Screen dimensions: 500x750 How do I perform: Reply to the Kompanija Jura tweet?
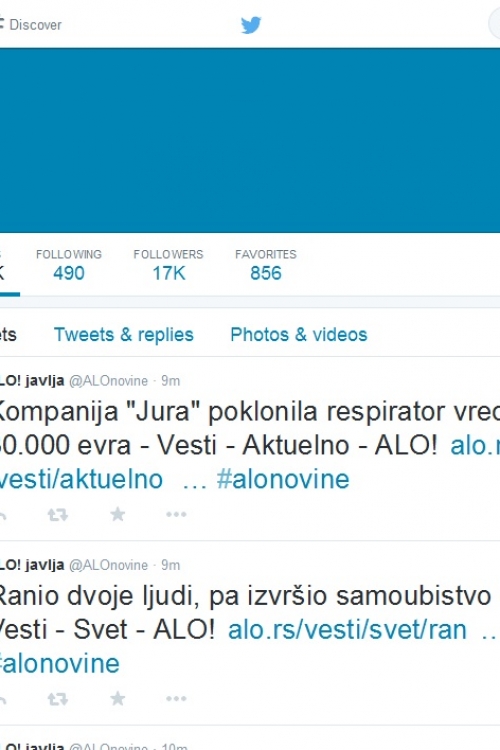(2, 515)
